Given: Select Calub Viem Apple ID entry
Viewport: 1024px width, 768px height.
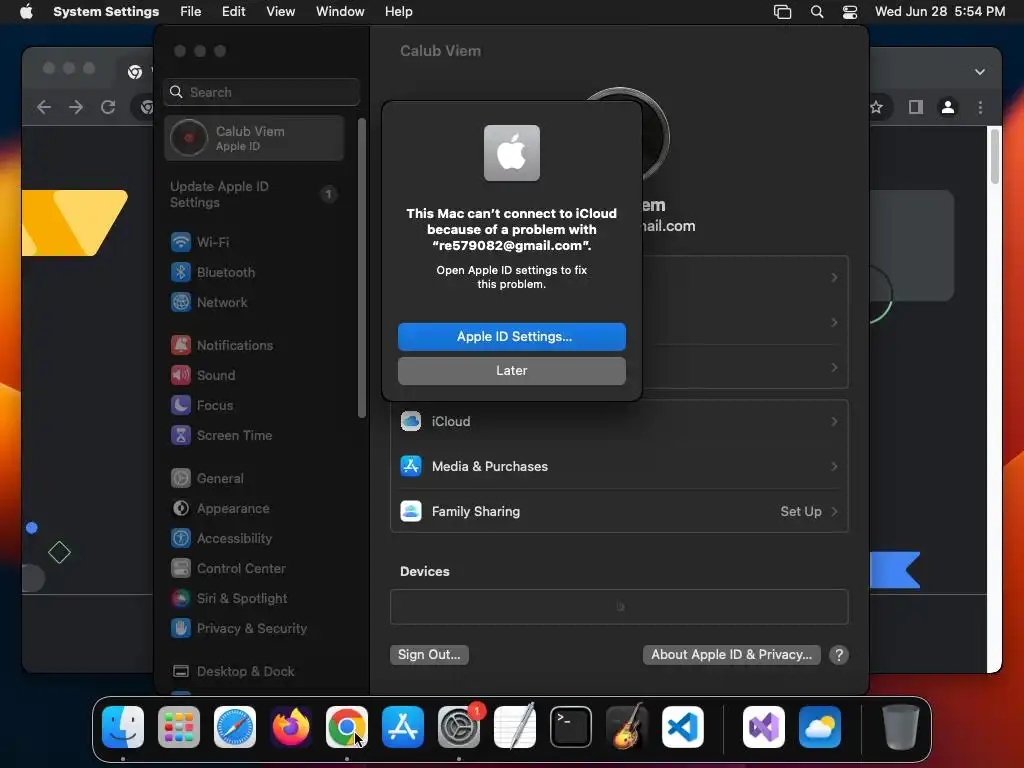Looking at the screenshot, I should (x=253, y=138).
